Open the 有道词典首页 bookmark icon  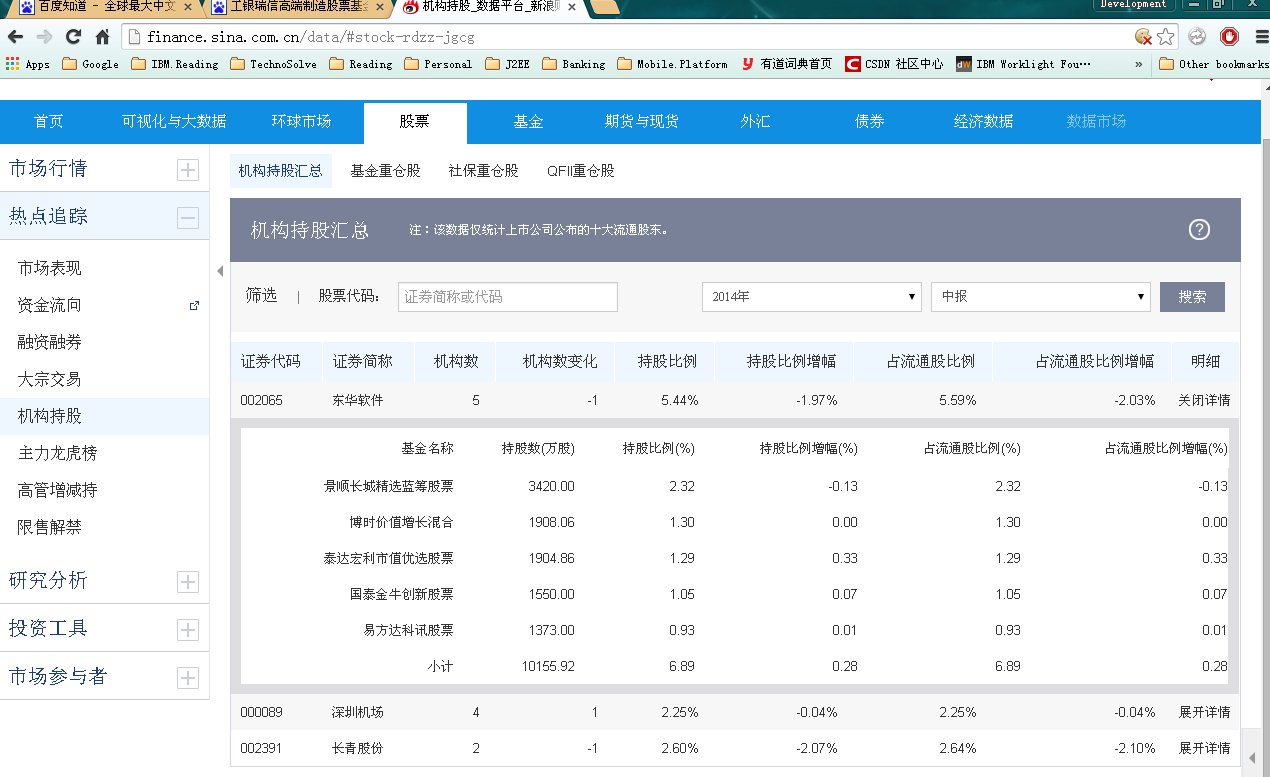(x=747, y=64)
